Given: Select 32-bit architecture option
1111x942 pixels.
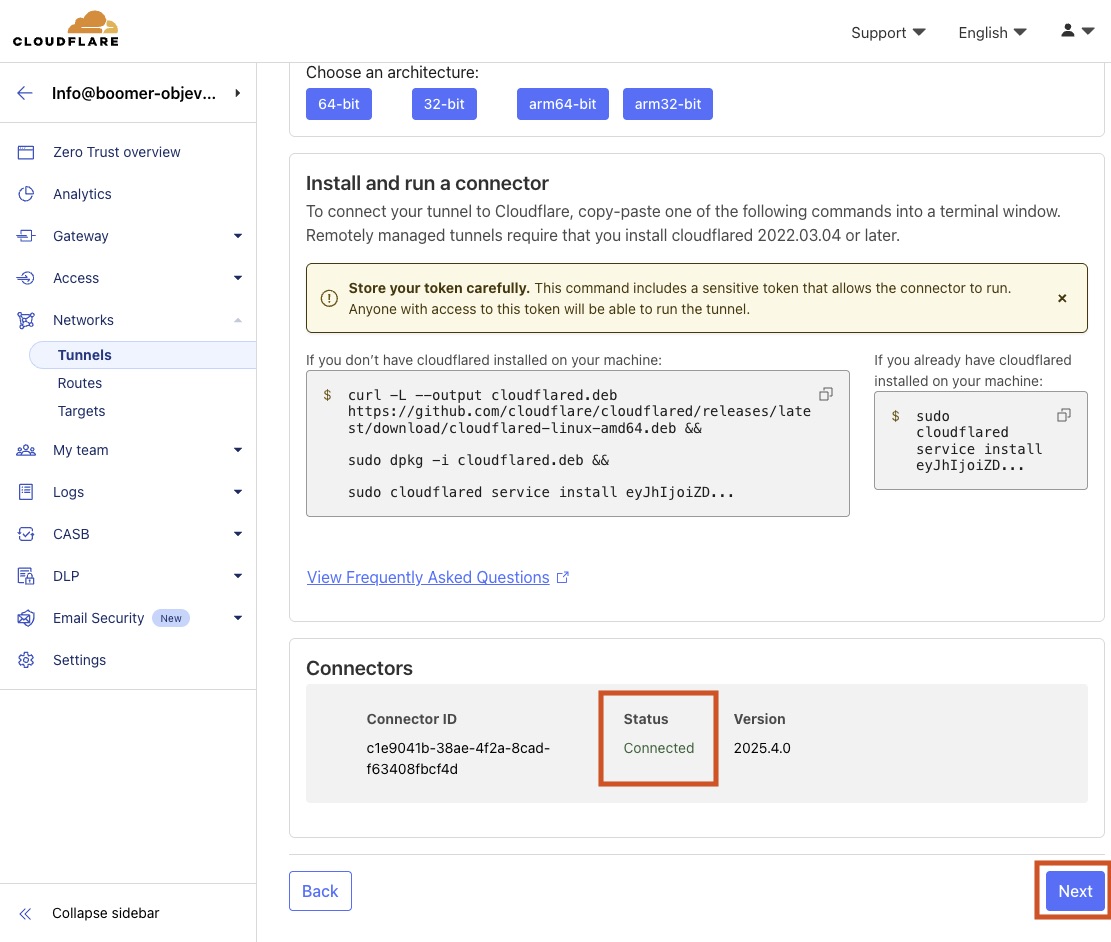Looking at the screenshot, I should [x=444, y=104].
